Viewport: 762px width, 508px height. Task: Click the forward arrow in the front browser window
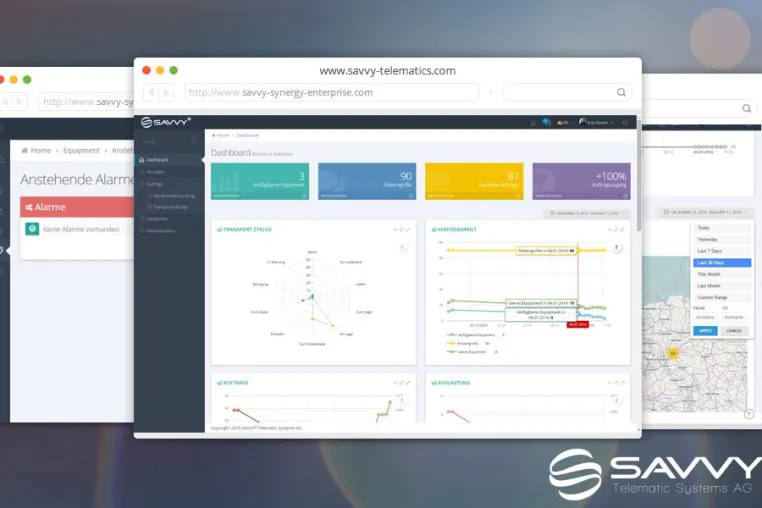(x=167, y=92)
